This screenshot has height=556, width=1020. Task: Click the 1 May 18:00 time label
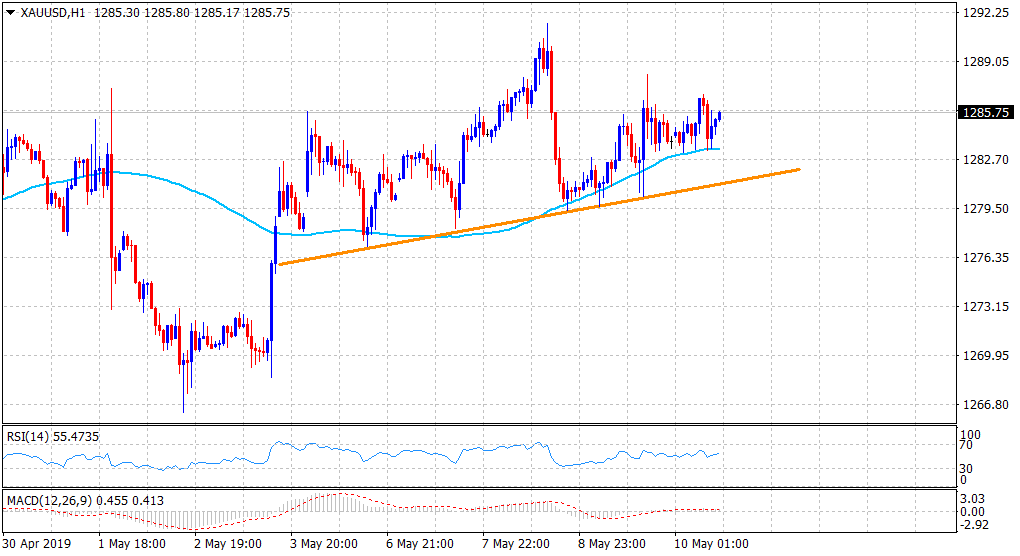(x=134, y=544)
